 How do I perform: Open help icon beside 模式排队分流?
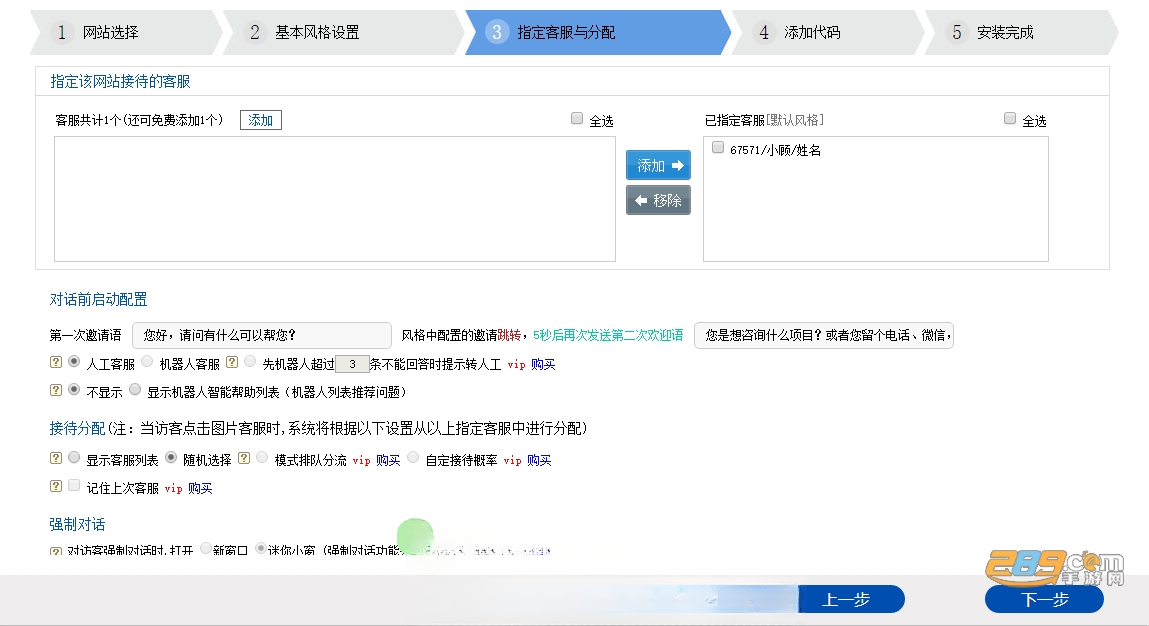tap(244, 458)
